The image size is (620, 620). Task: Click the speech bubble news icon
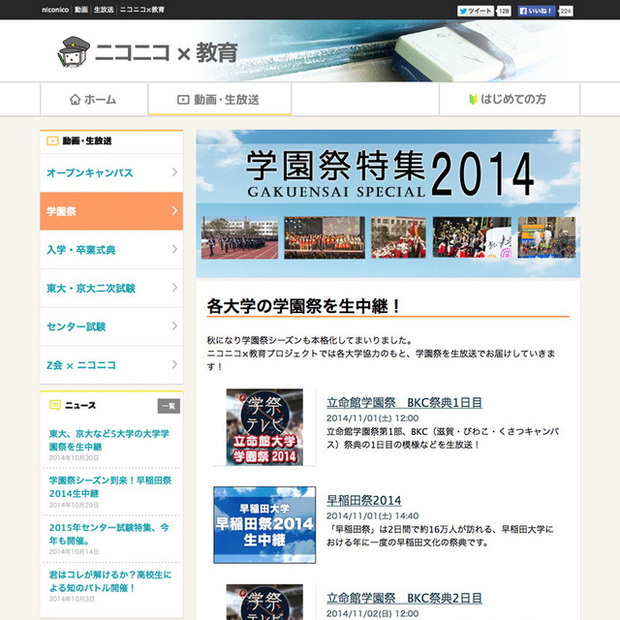click(55, 405)
